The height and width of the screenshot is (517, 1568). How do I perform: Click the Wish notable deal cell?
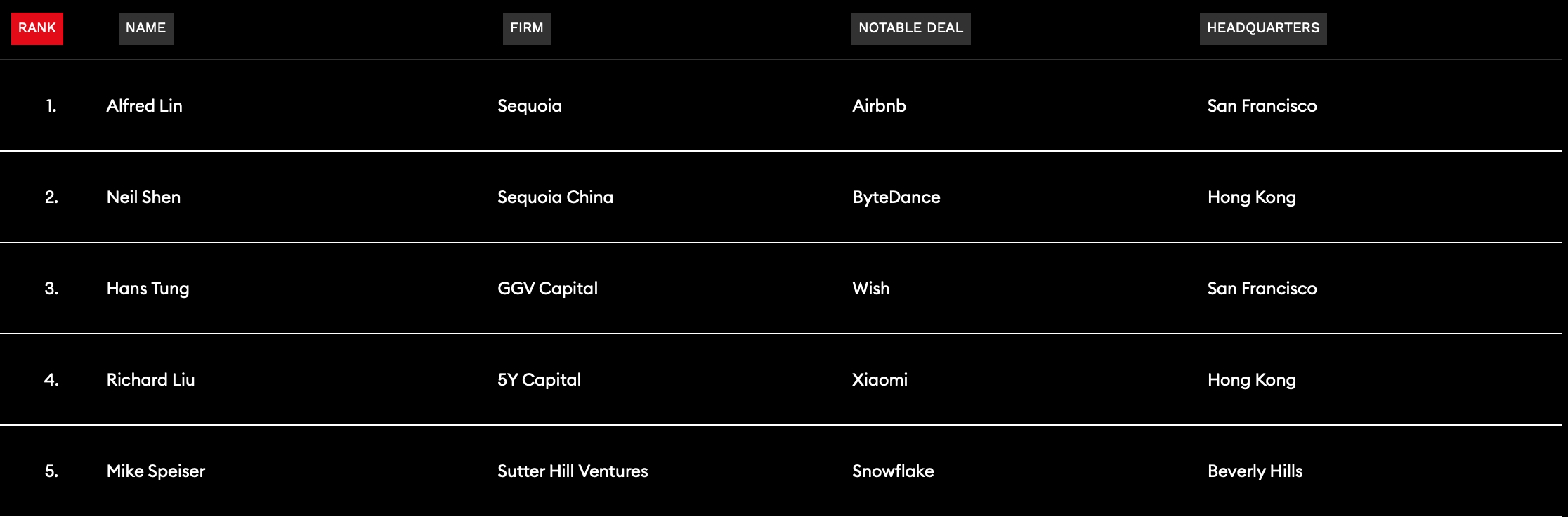(870, 289)
